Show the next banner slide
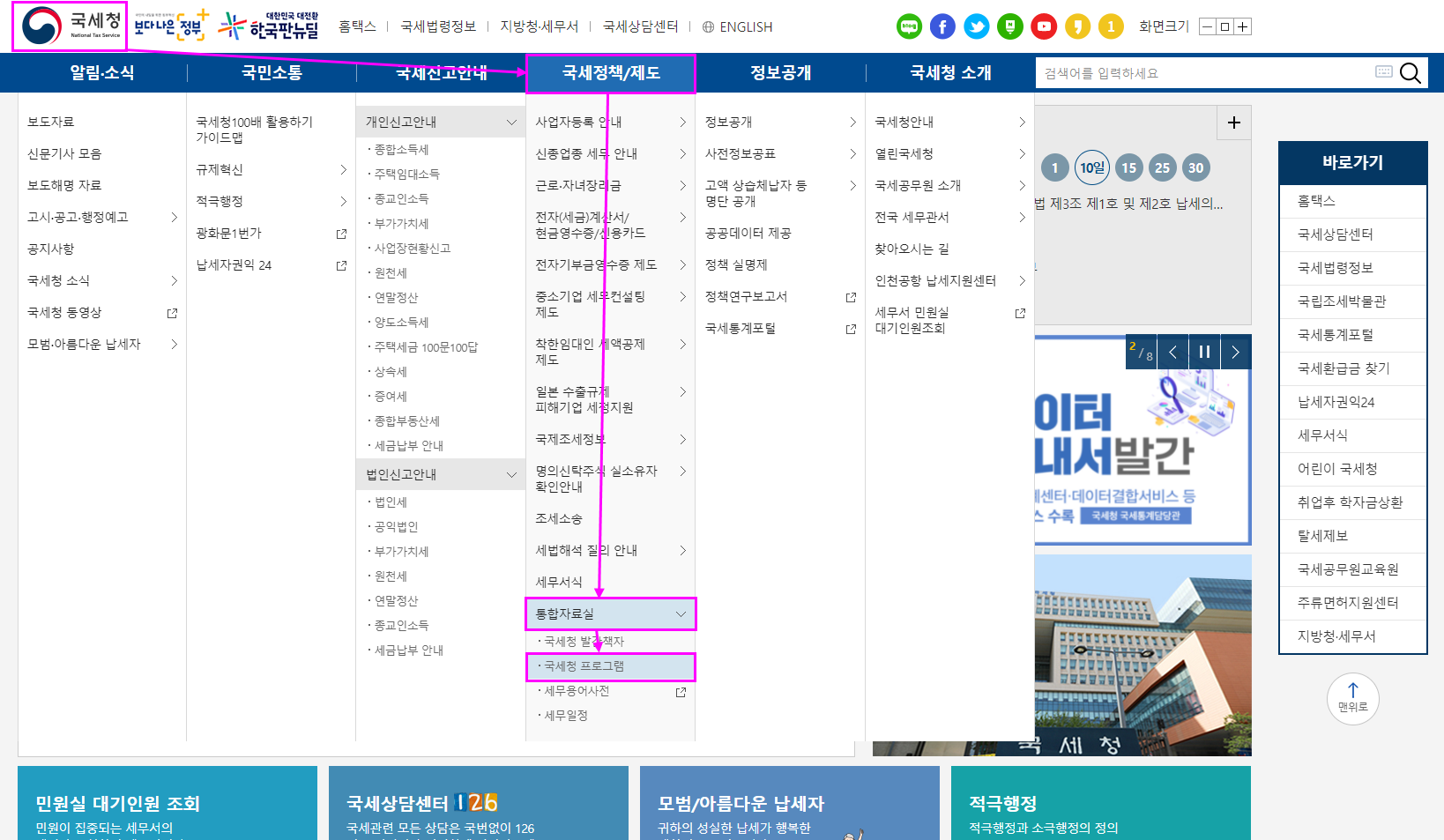The image size is (1444, 840). pos(1236,353)
